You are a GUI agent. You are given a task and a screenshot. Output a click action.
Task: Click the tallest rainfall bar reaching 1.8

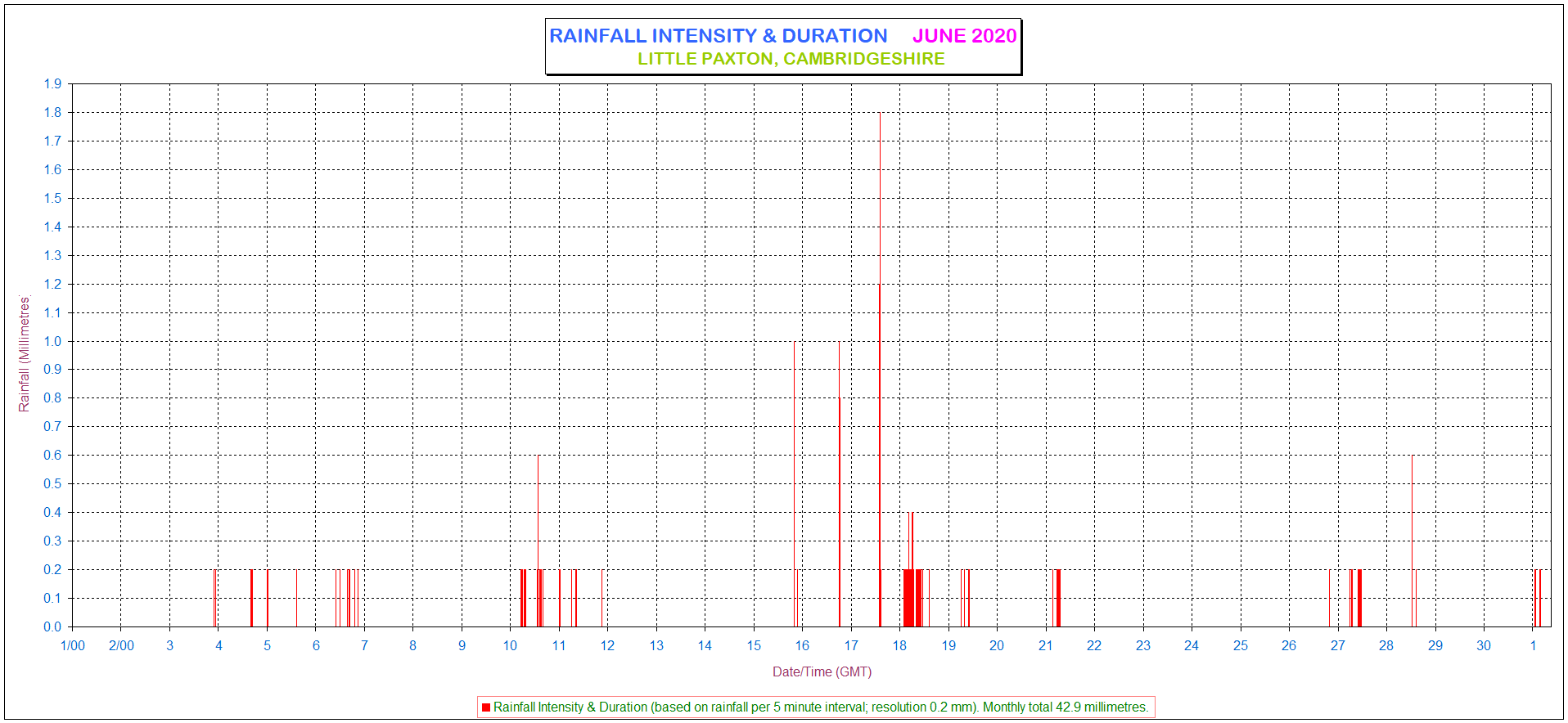pos(880,368)
